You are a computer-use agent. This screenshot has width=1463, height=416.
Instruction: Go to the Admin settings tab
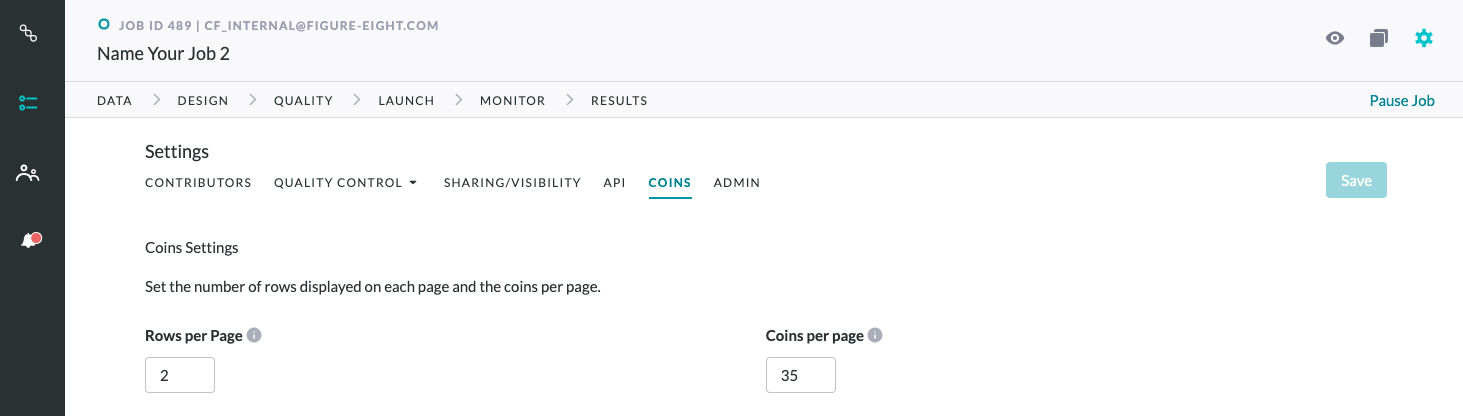[737, 183]
